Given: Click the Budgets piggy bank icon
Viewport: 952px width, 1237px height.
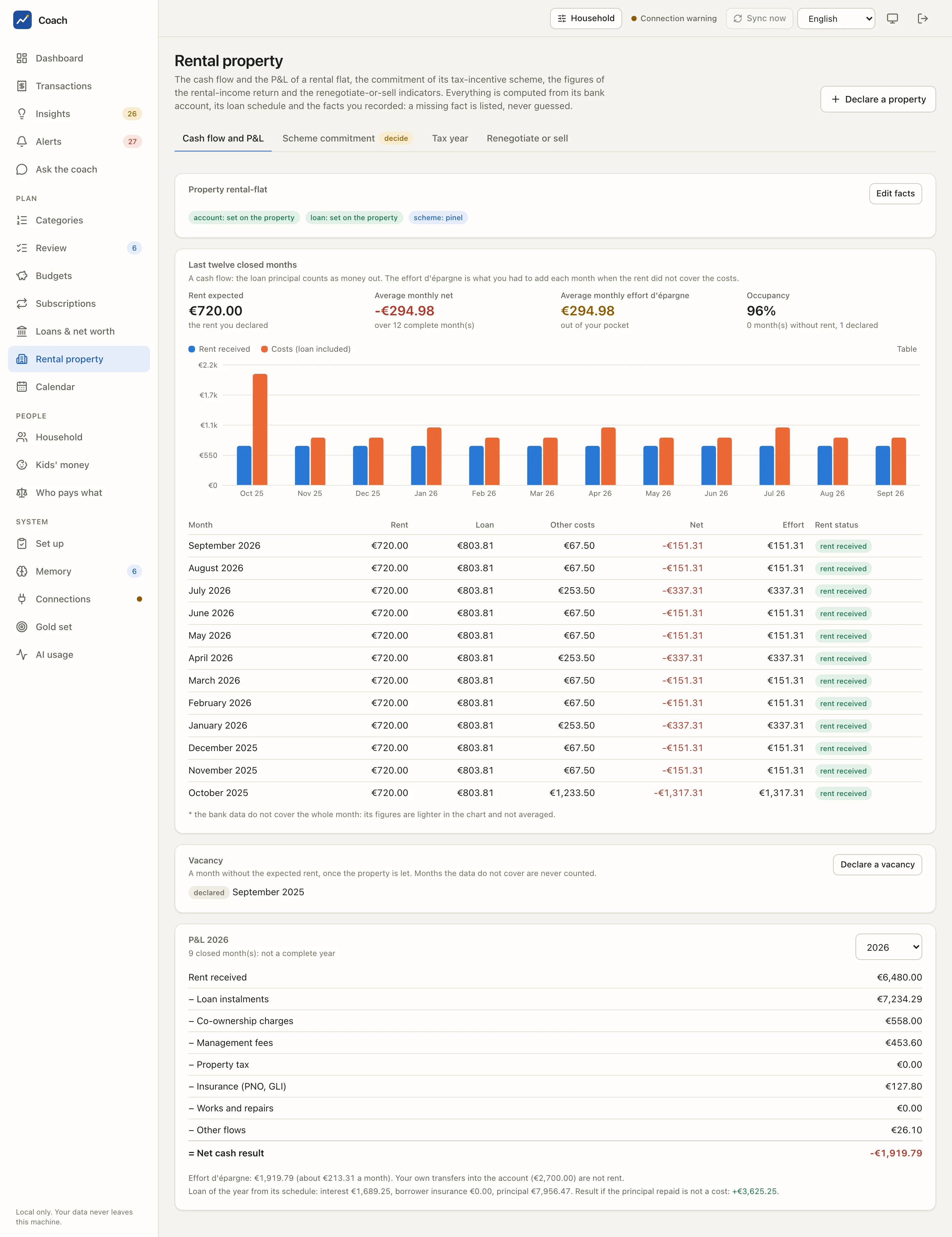Looking at the screenshot, I should coord(22,276).
